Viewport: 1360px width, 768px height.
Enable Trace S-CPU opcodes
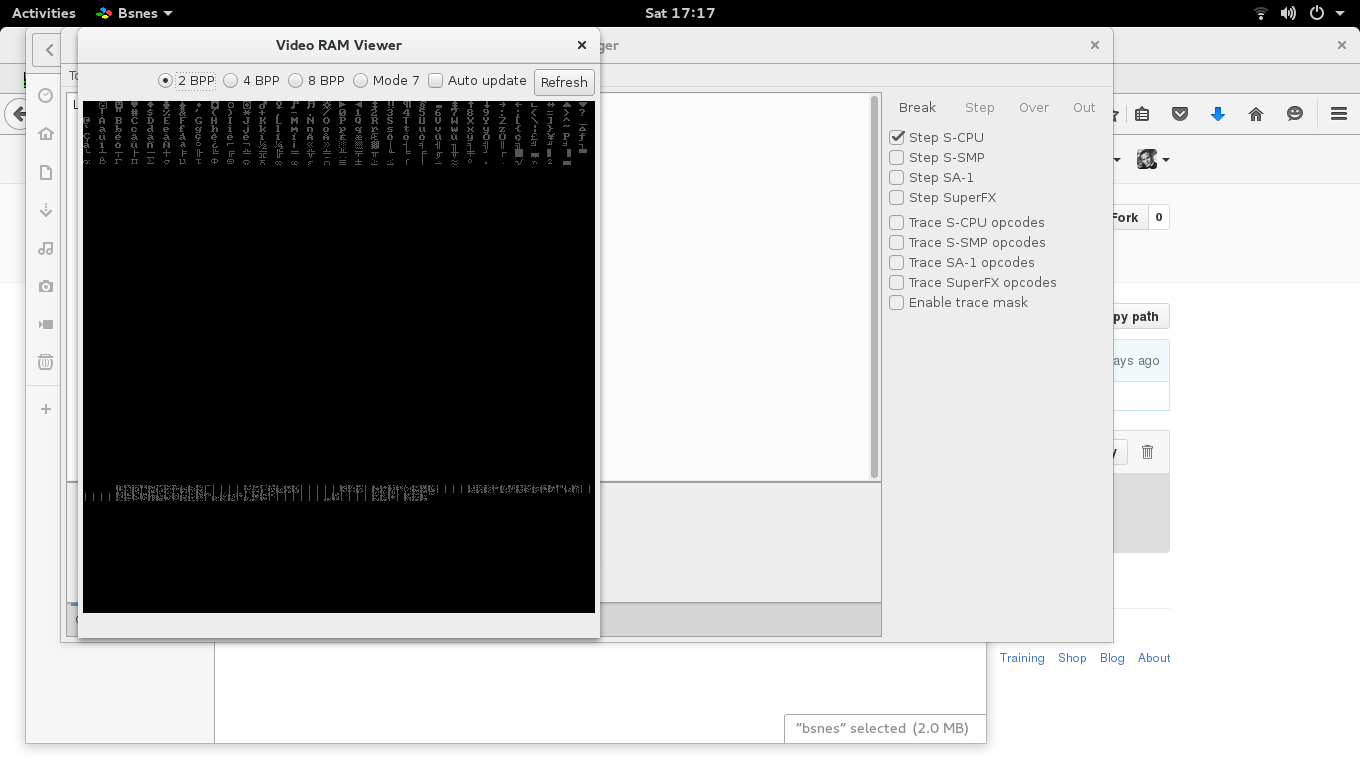pyautogui.click(x=966, y=222)
